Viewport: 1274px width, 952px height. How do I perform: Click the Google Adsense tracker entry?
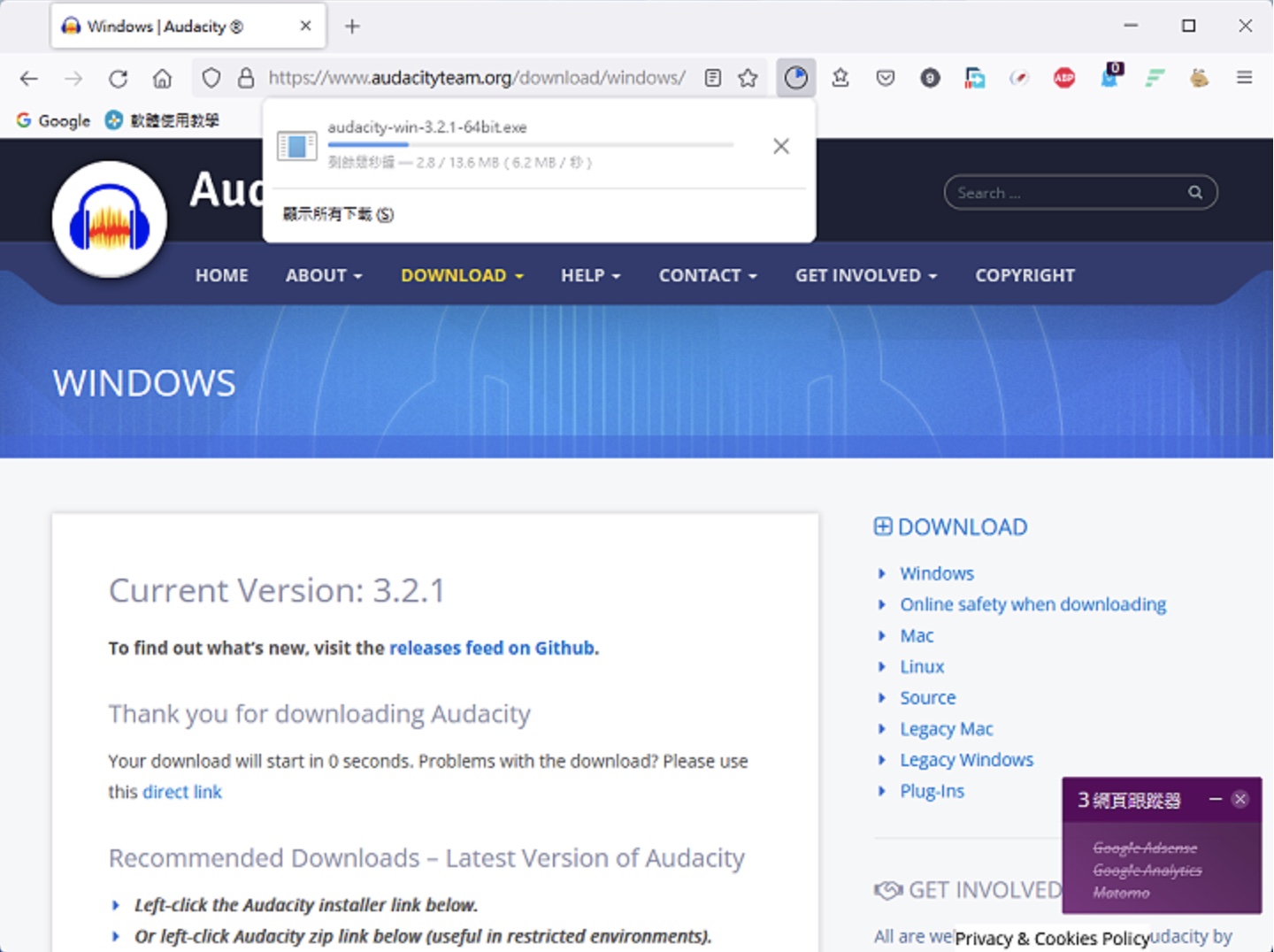(x=1145, y=848)
